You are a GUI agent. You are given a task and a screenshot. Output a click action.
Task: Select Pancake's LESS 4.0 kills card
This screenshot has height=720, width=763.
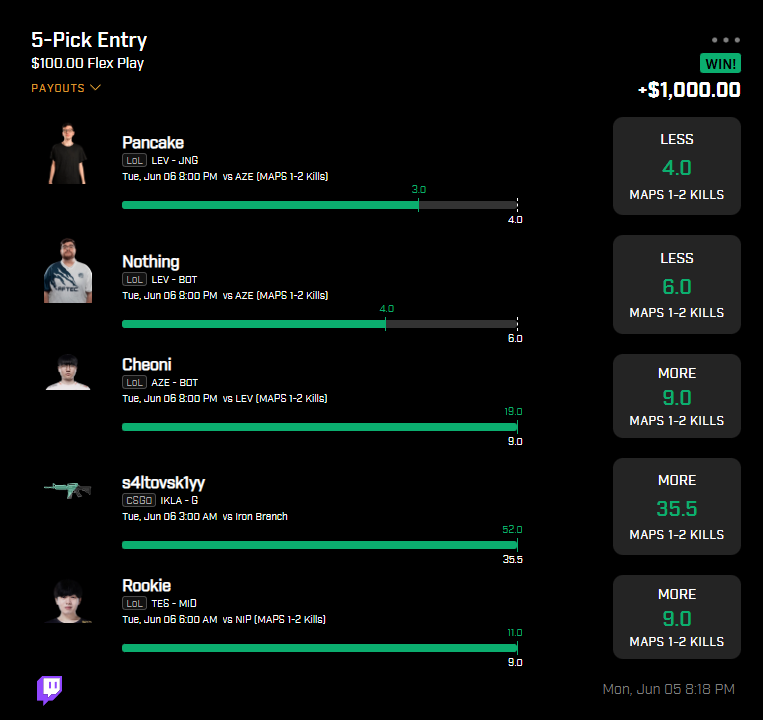click(677, 166)
